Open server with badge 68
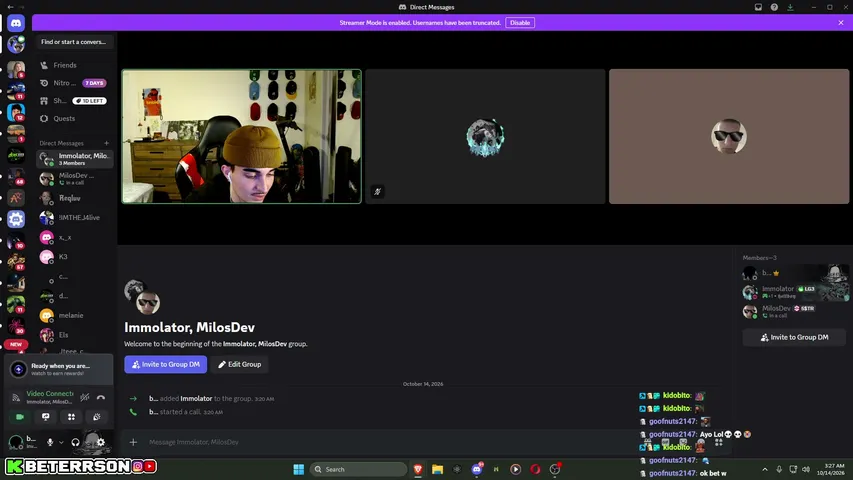 [16, 176]
